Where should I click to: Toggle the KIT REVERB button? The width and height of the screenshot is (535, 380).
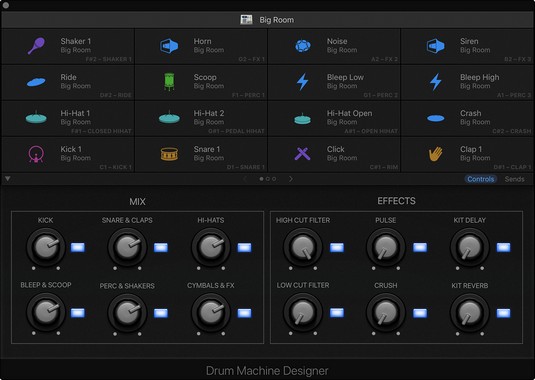504,313
